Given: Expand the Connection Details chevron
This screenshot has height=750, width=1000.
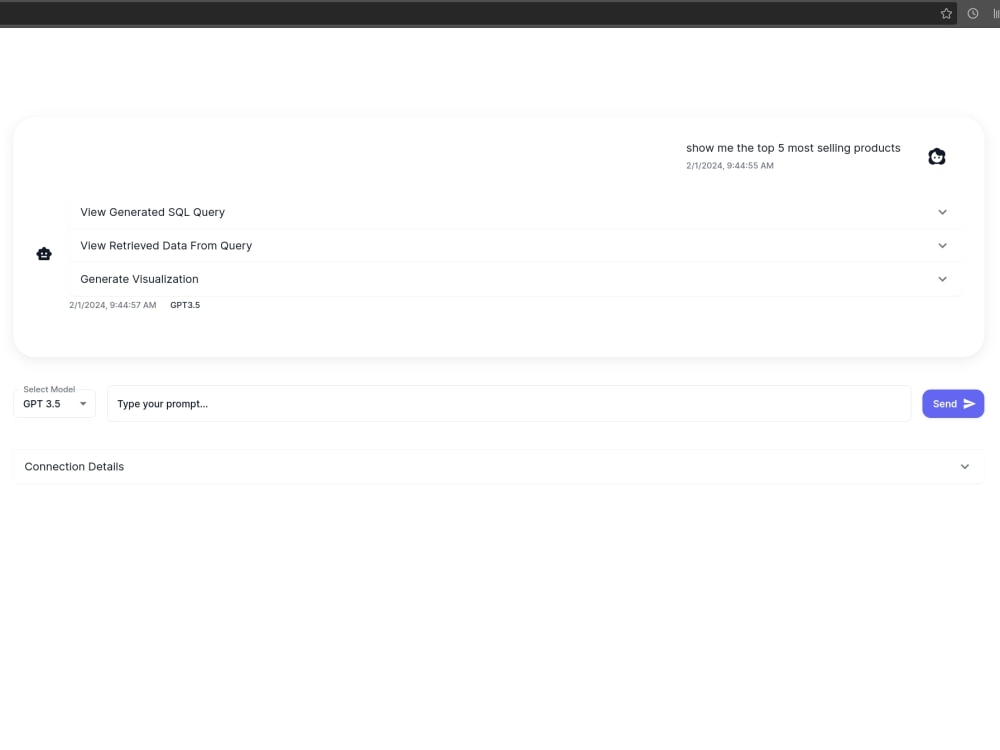Looking at the screenshot, I should coord(964,467).
